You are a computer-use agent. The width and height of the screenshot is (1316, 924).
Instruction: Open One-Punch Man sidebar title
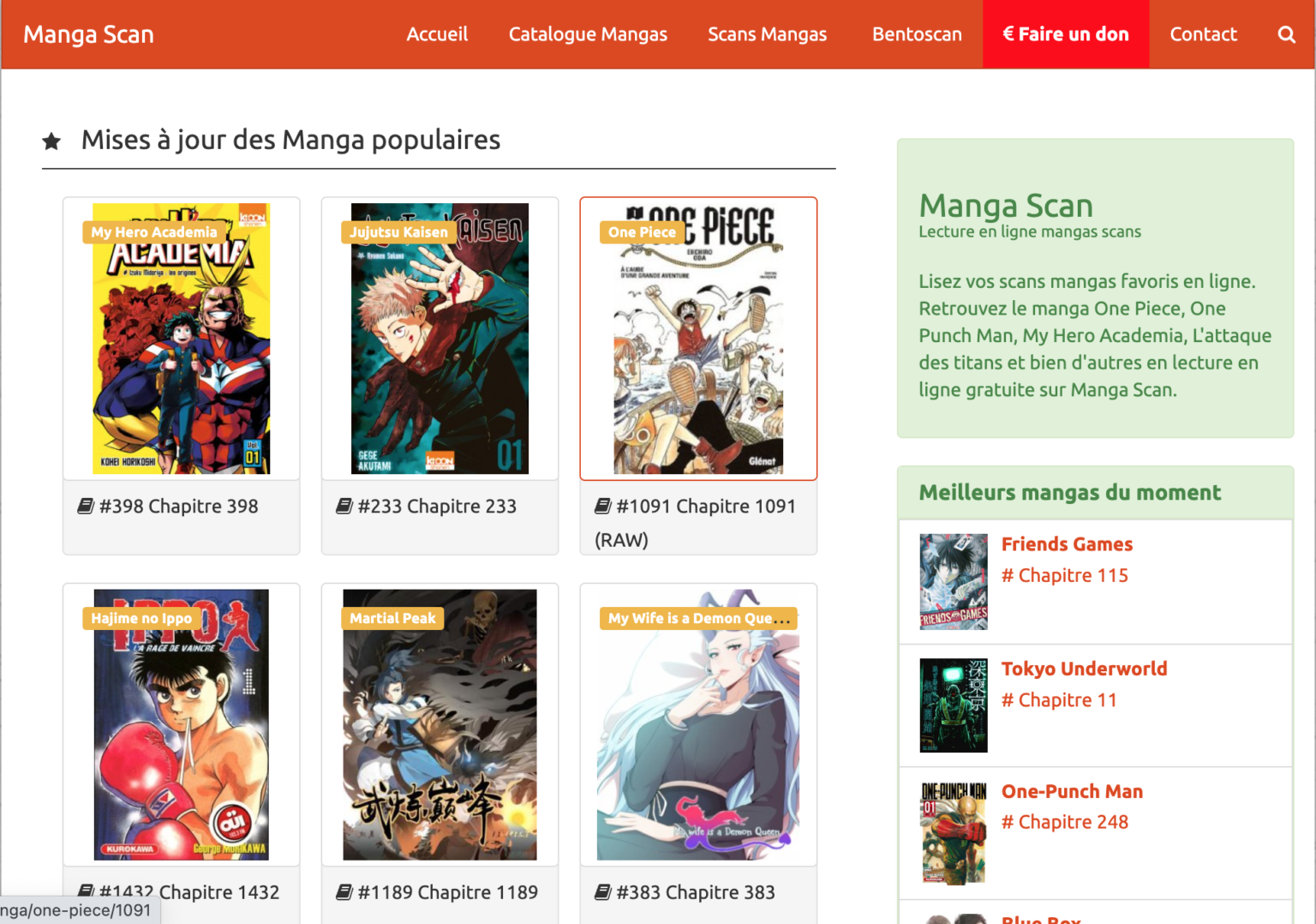click(1072, 791)
